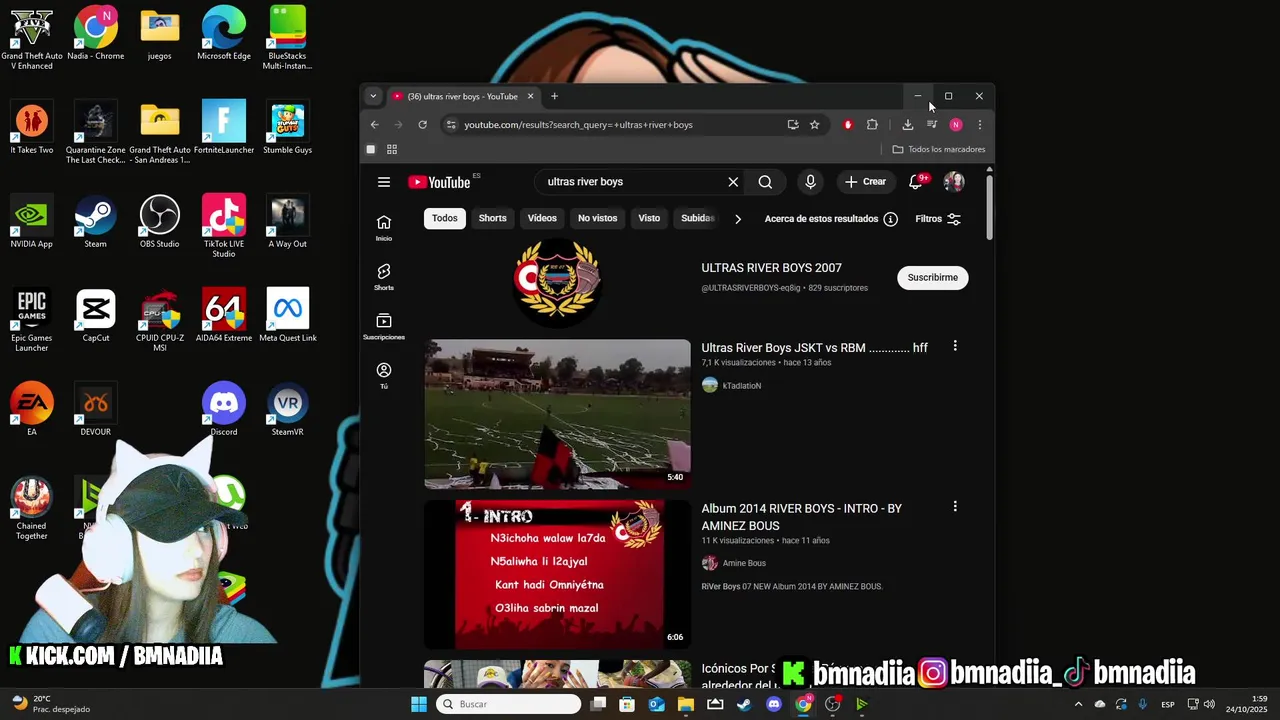1280x720 pixels.
Task: Open the Tú section in sidebar
Action: [x=384, y=375]
